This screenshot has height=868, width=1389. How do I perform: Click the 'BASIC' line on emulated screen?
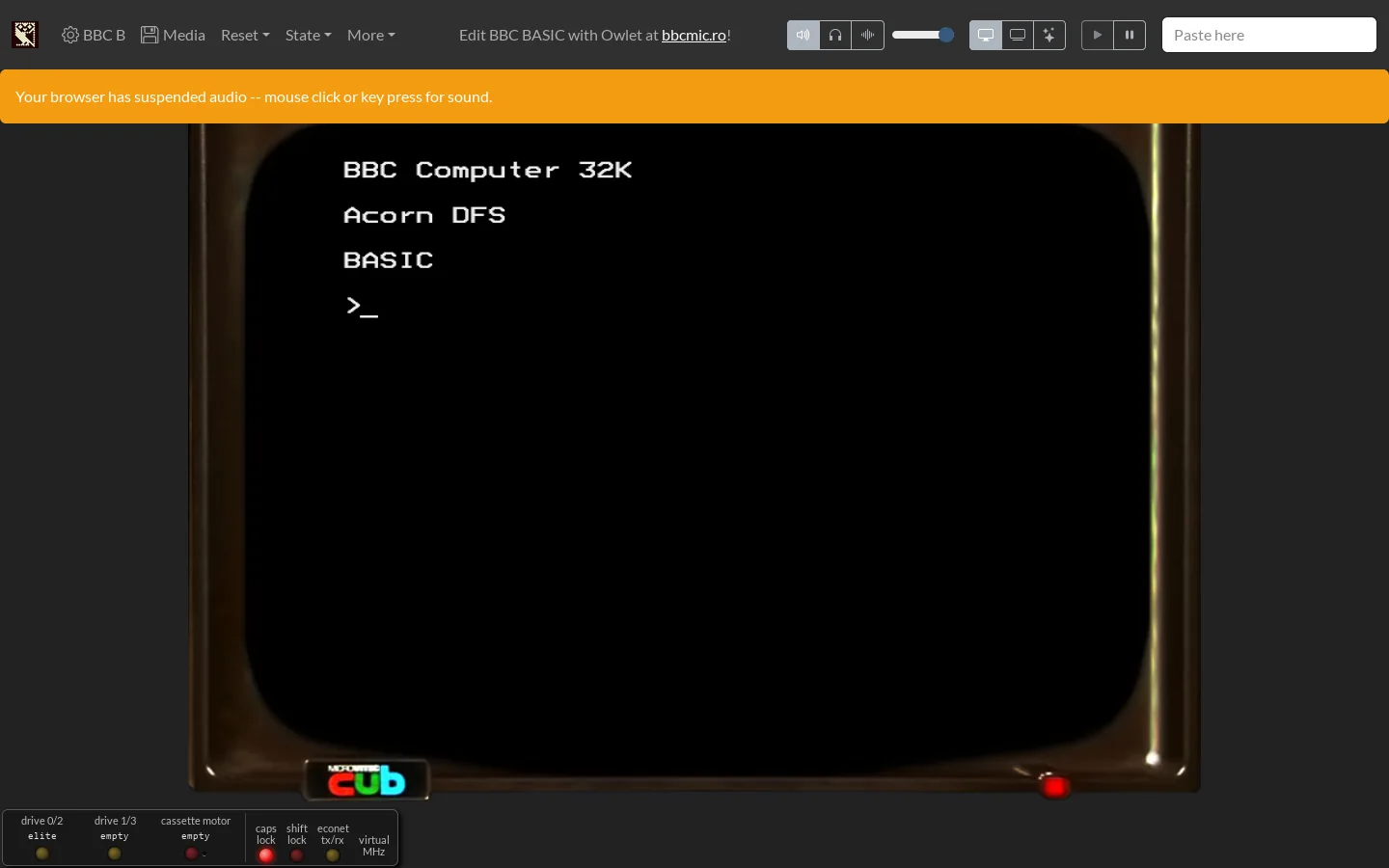coord(389,260)
